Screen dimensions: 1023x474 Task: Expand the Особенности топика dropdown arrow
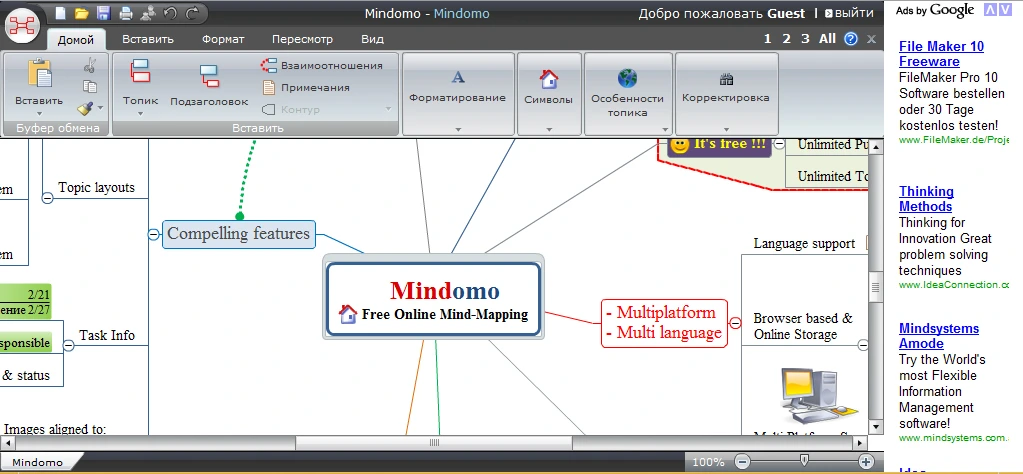pyautogui.click(x=665, y=129)
